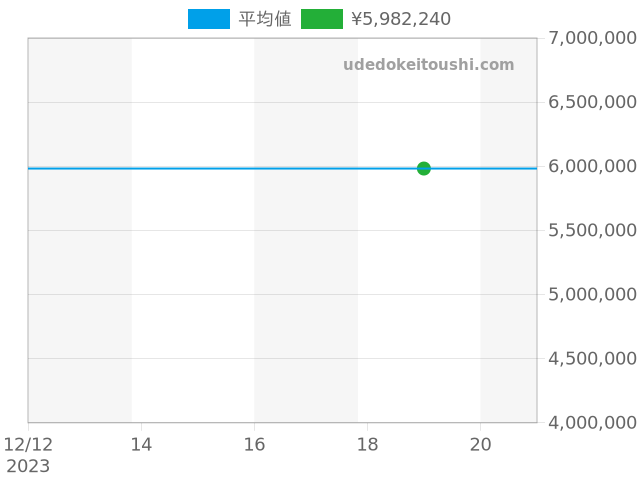Screen dimensions: 640x480
Task: Select the 12/12 date axis label
Action: click(28, 444)
